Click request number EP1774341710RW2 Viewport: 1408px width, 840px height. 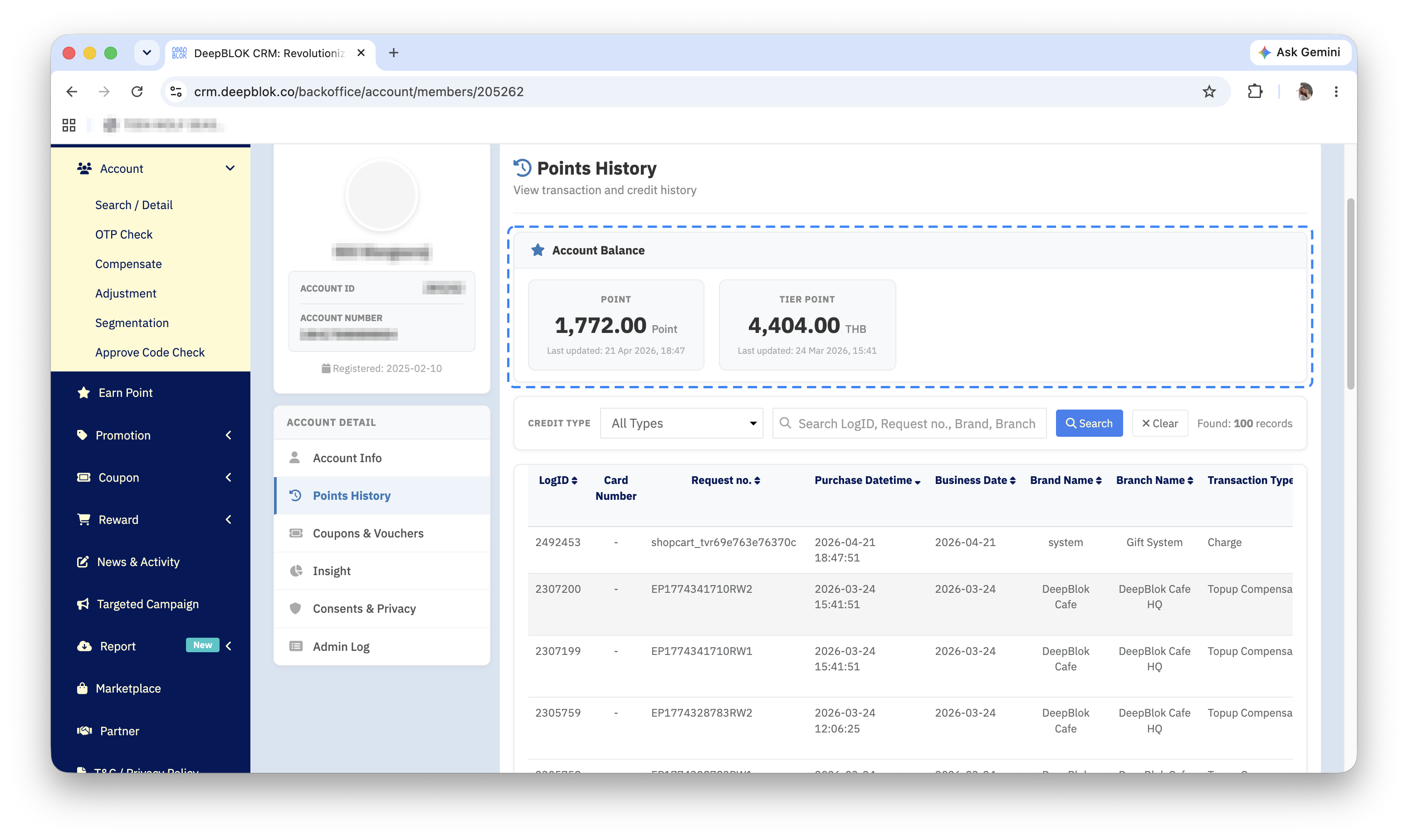(702, 589)
